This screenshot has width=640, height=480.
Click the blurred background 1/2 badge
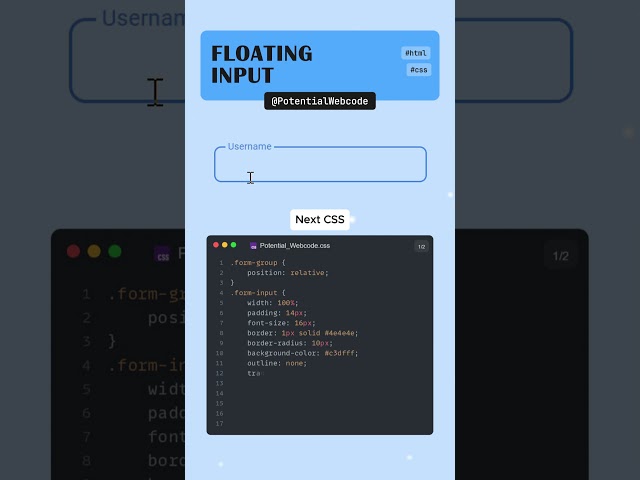pos(560,256)
